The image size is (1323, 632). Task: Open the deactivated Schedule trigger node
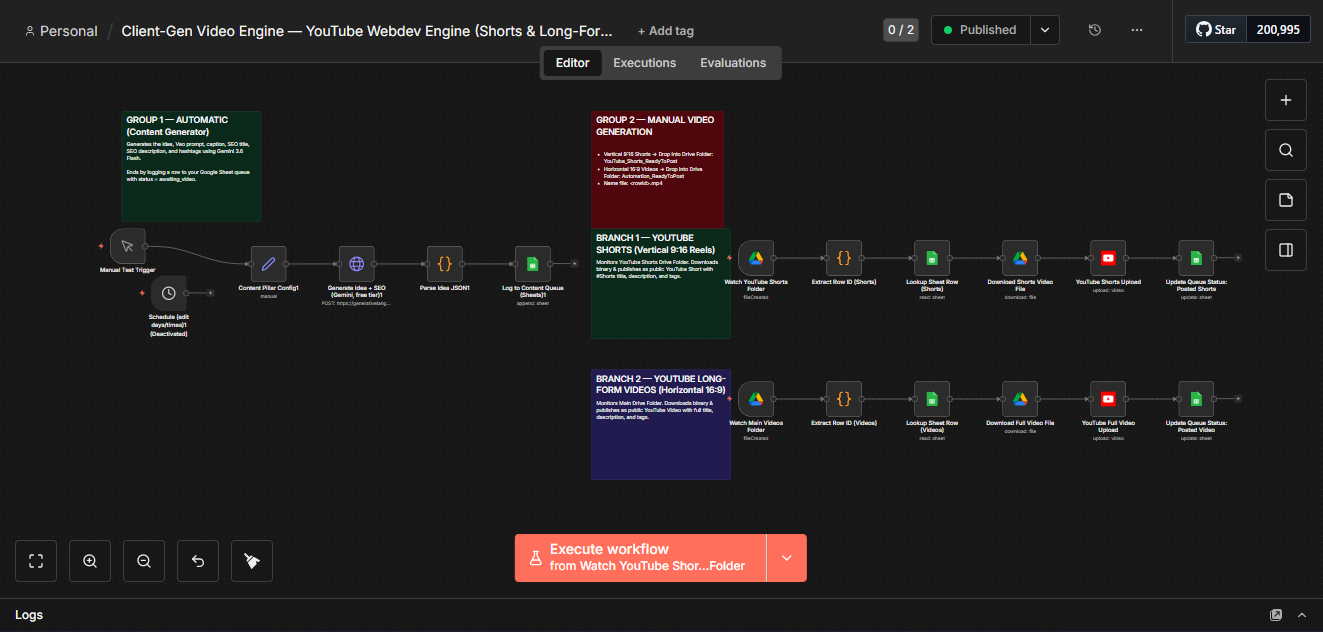point(169,293)
